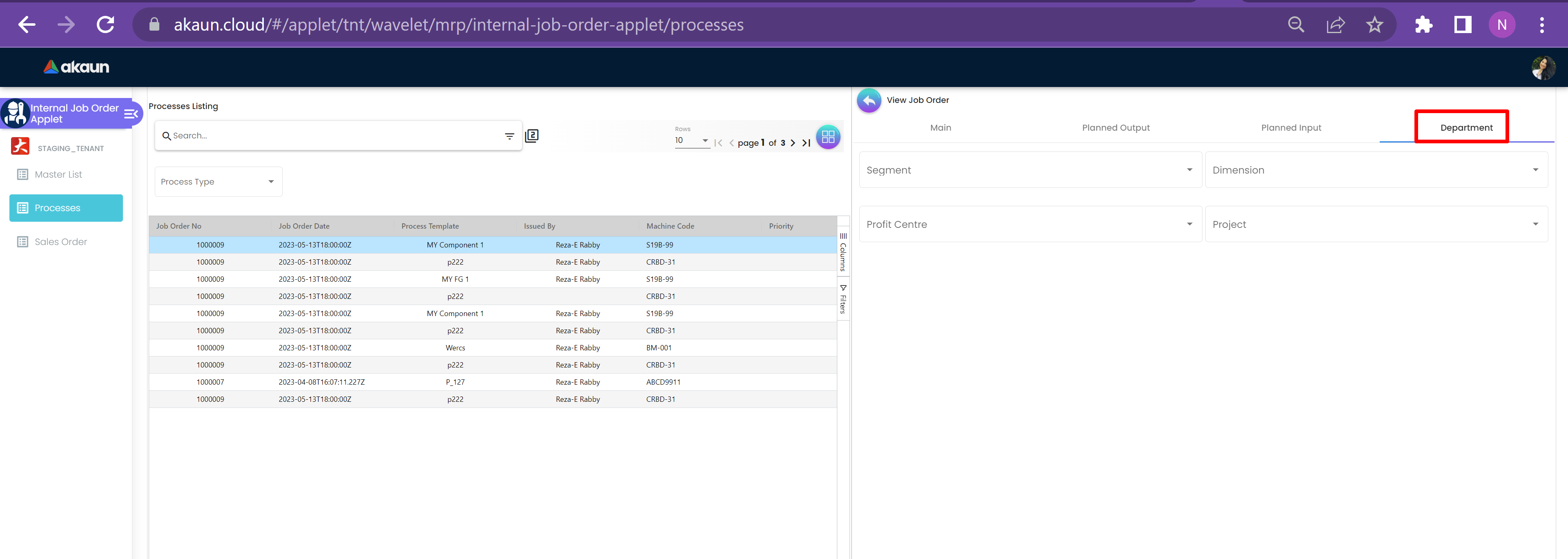Bookmark this page with the star icon
The height and width of the screenshot is (559, 1568).
(x=1374, y=25)
